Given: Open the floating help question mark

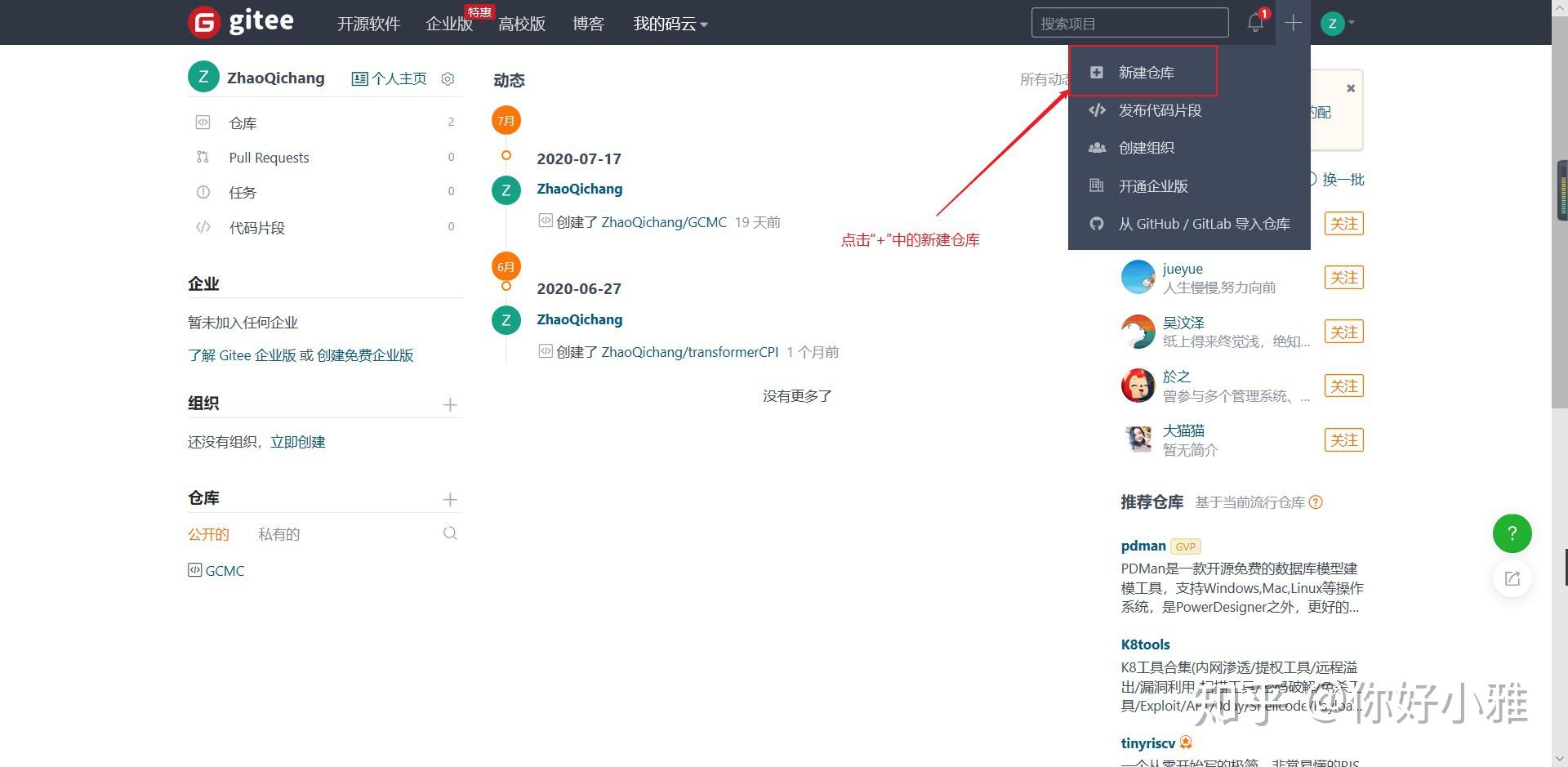Looking at the screenshot, I should point(1512,533).
